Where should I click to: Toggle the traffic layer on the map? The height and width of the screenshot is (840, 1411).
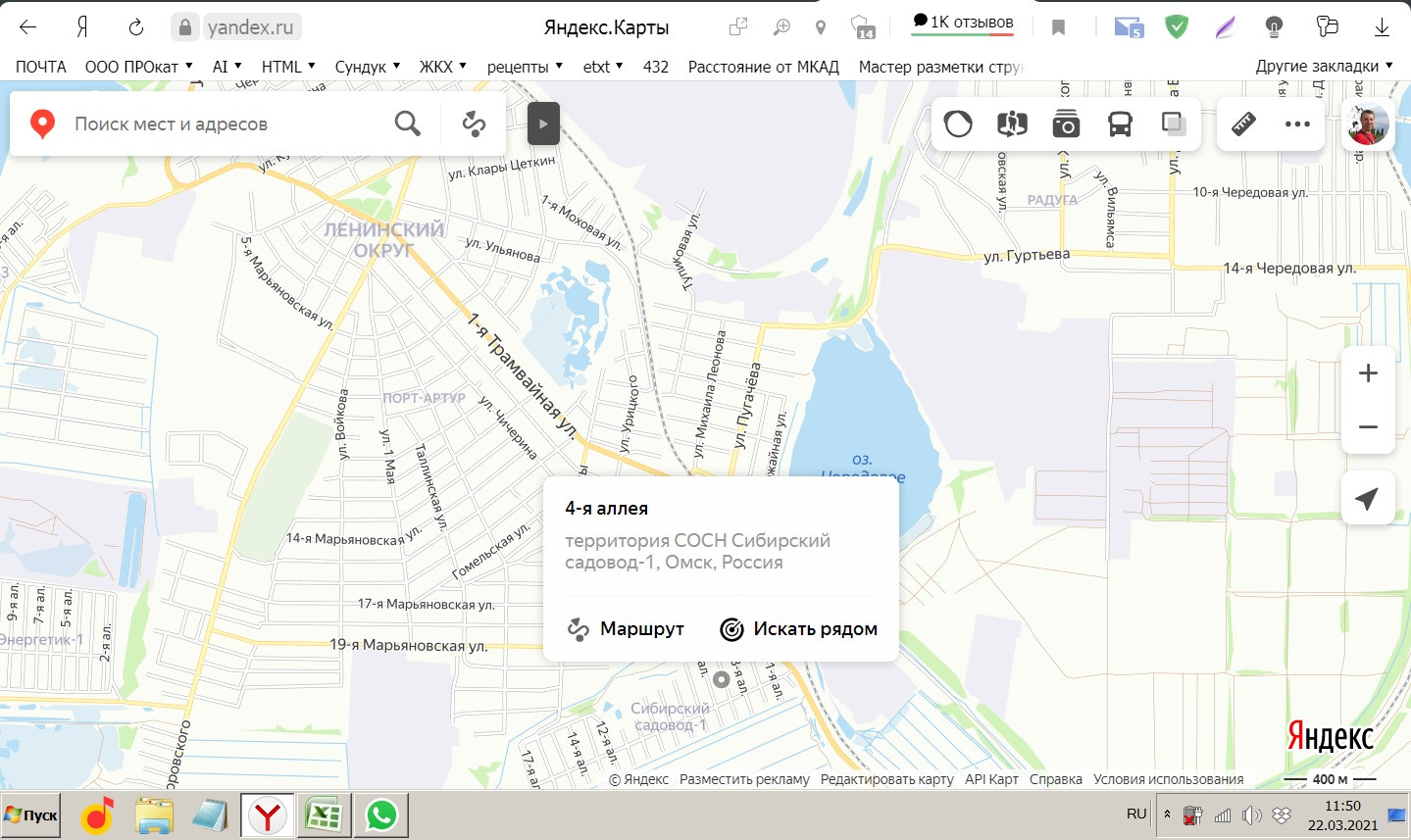(958, 124)
